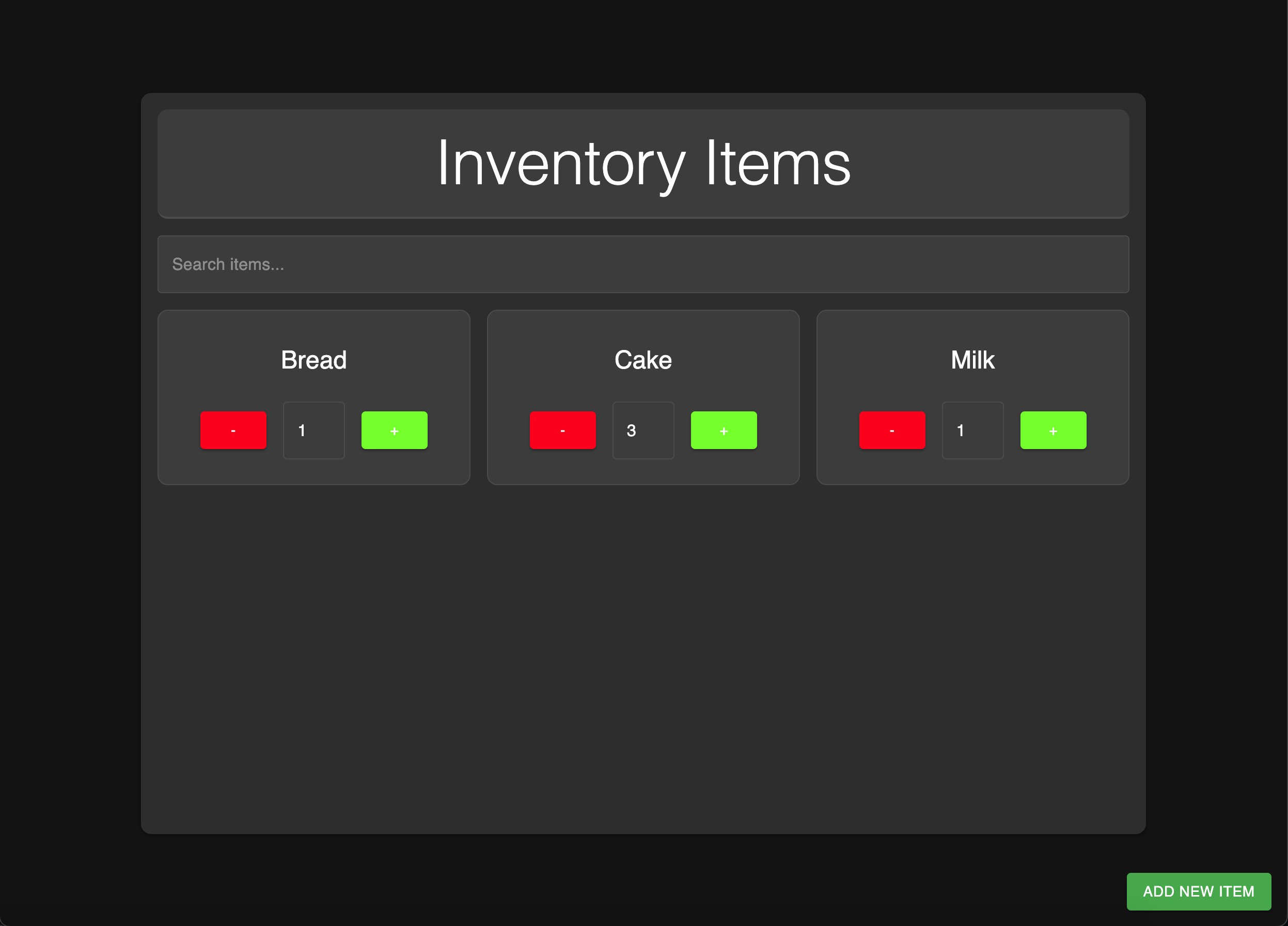The width and height of the screenshot is (1288, 926).
Task: Decrease Bread quantity with minus button
Action: [x=233, y=430]
